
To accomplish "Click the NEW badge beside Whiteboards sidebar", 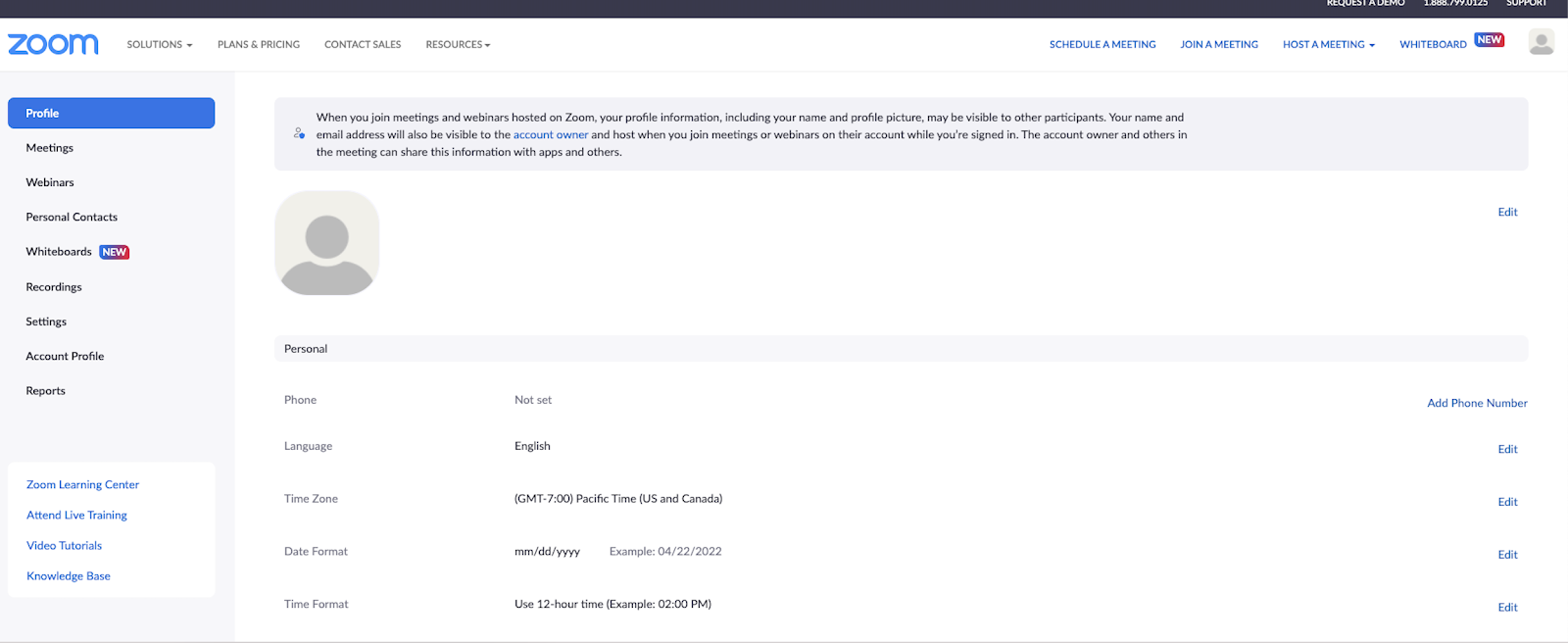I will click(x=115, y=252).
